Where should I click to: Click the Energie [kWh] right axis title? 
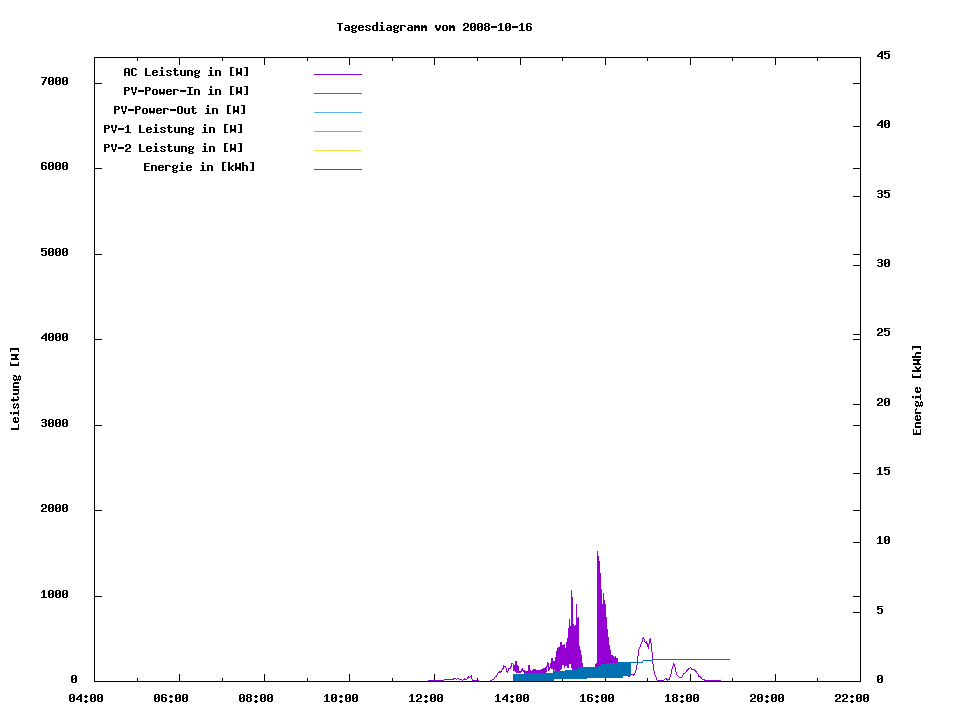click(x=917, y=390)
